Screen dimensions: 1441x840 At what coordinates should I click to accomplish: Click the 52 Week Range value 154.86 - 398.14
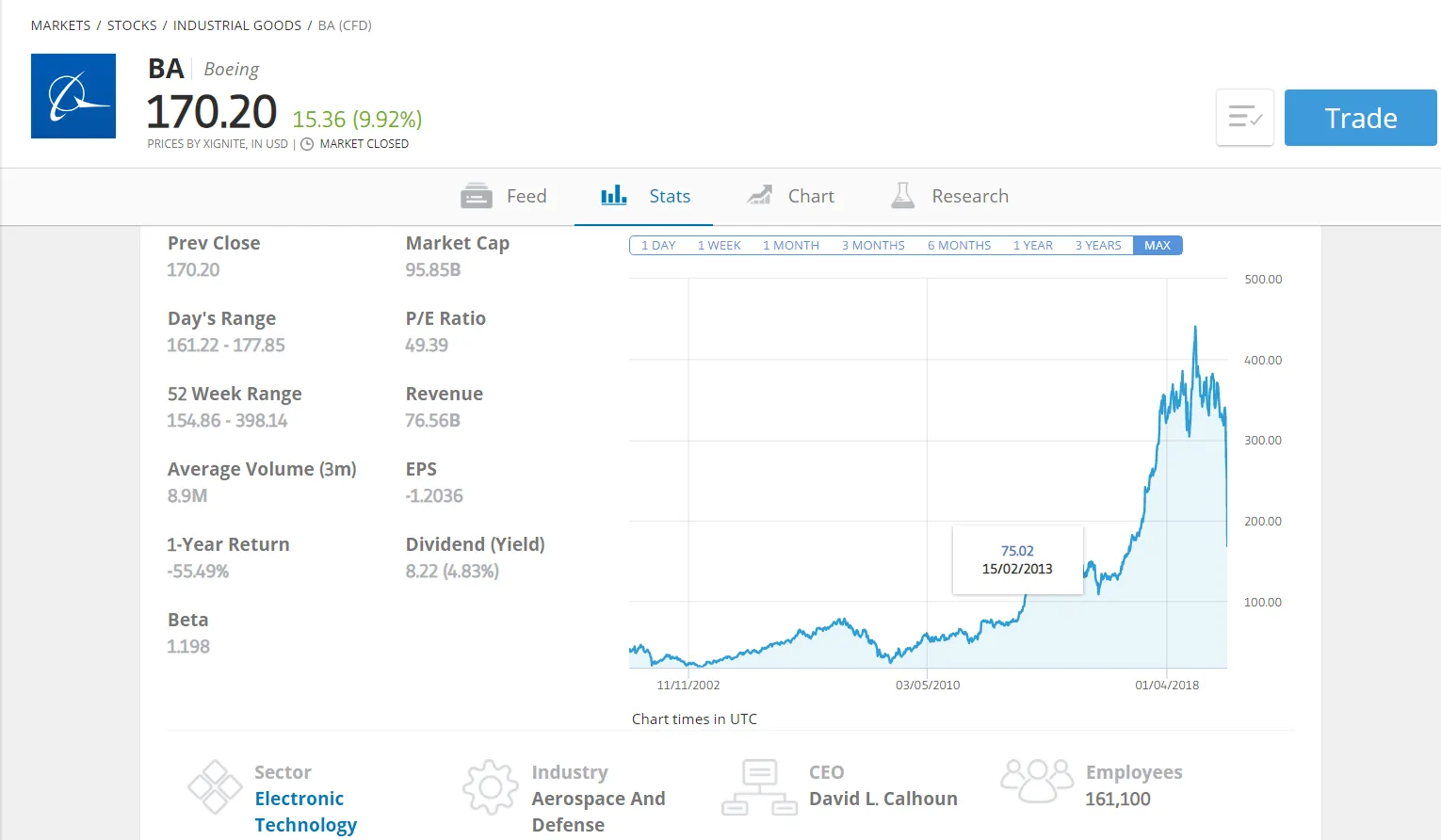228,421
